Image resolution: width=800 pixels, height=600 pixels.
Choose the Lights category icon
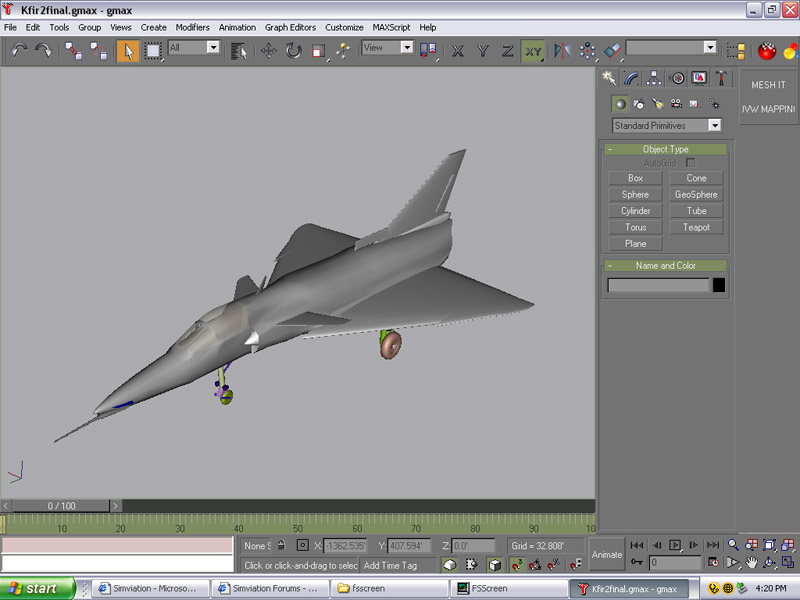(x=657, y=103)
